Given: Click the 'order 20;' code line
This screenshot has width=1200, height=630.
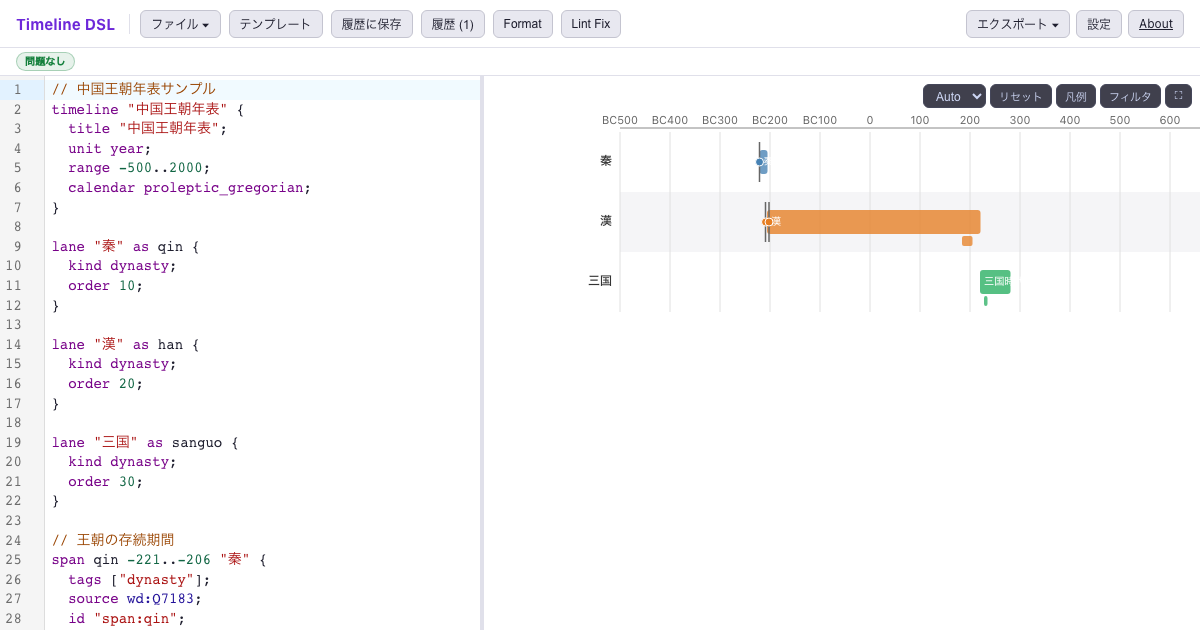Looking at the screenshot, I should (x=106, y=383).
